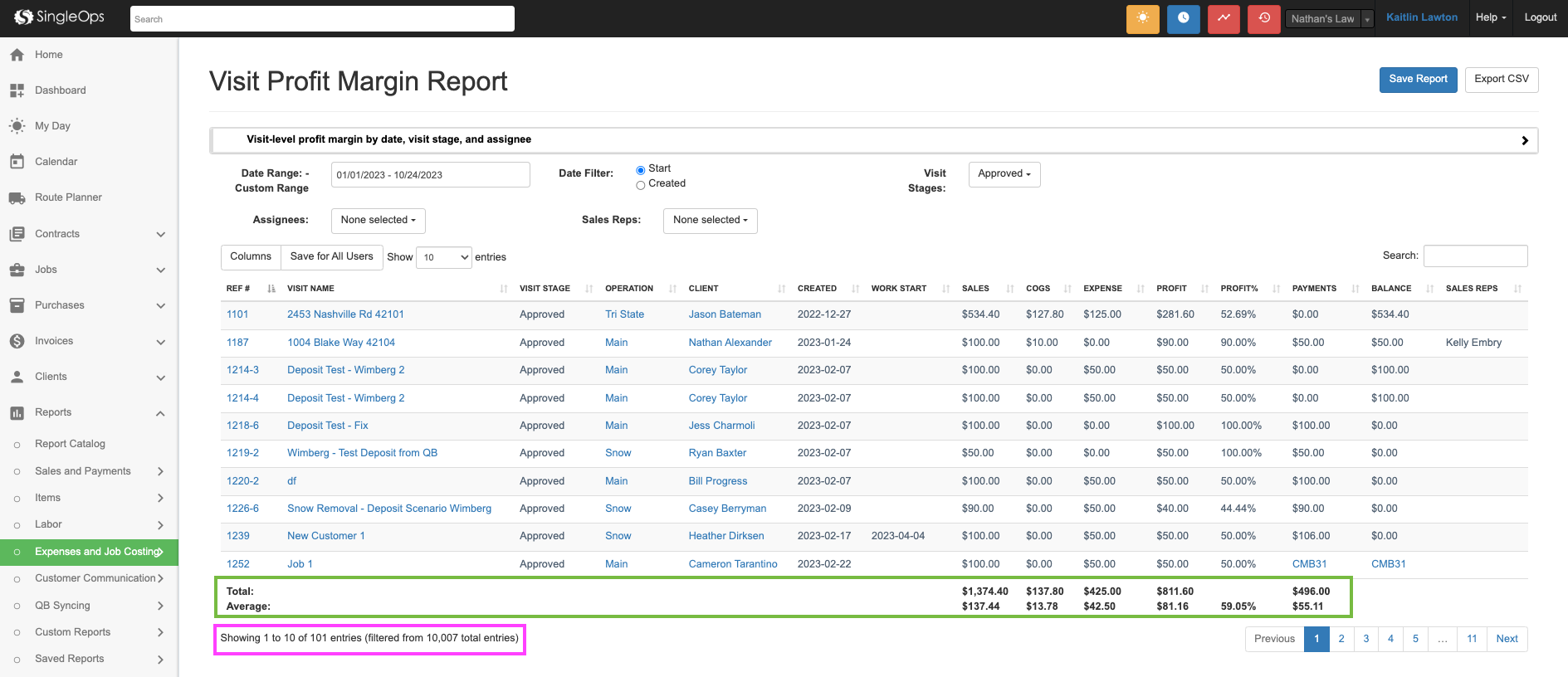Open Home from the sidebar house icon
This screenshot has width=1568, height=677.
(17, 55)
